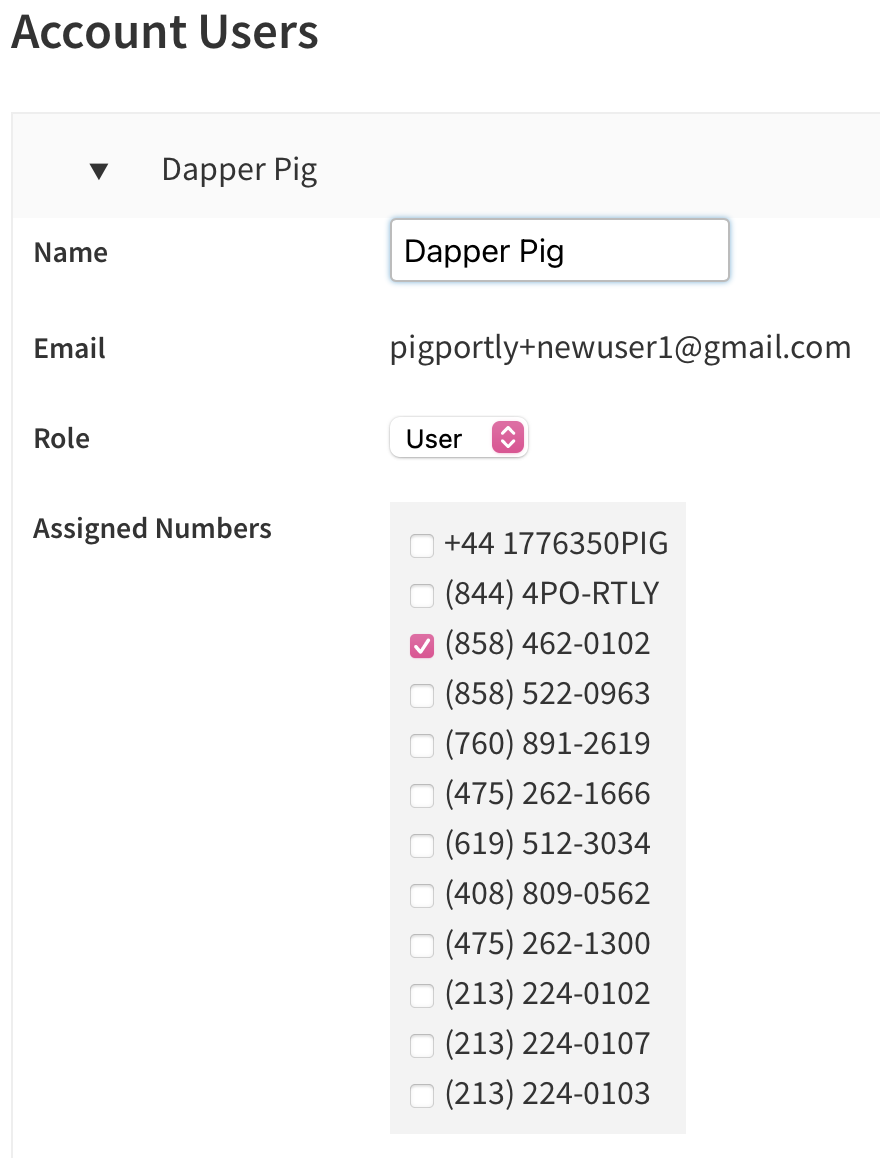The width and height of the screenshot is (880, 1158).
Task: Tick the (475) 262-1666 checkbox
Action: (x=422, y=796)
